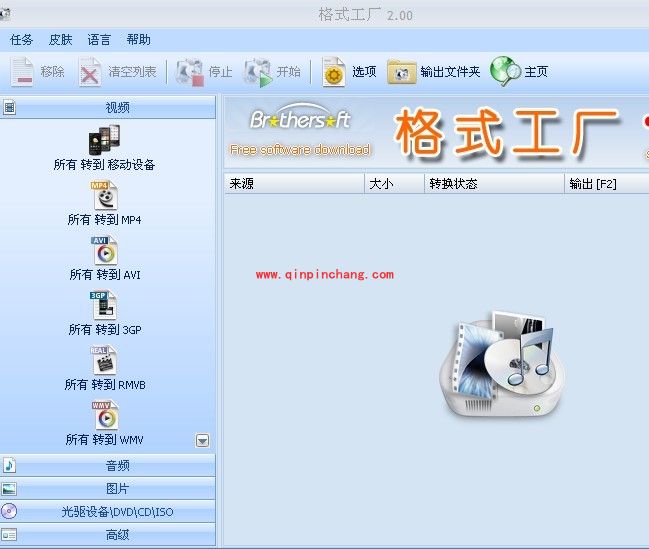Collapse the 视频 (Video) panel header
The image size is (649, 549).
coord(108,108)
